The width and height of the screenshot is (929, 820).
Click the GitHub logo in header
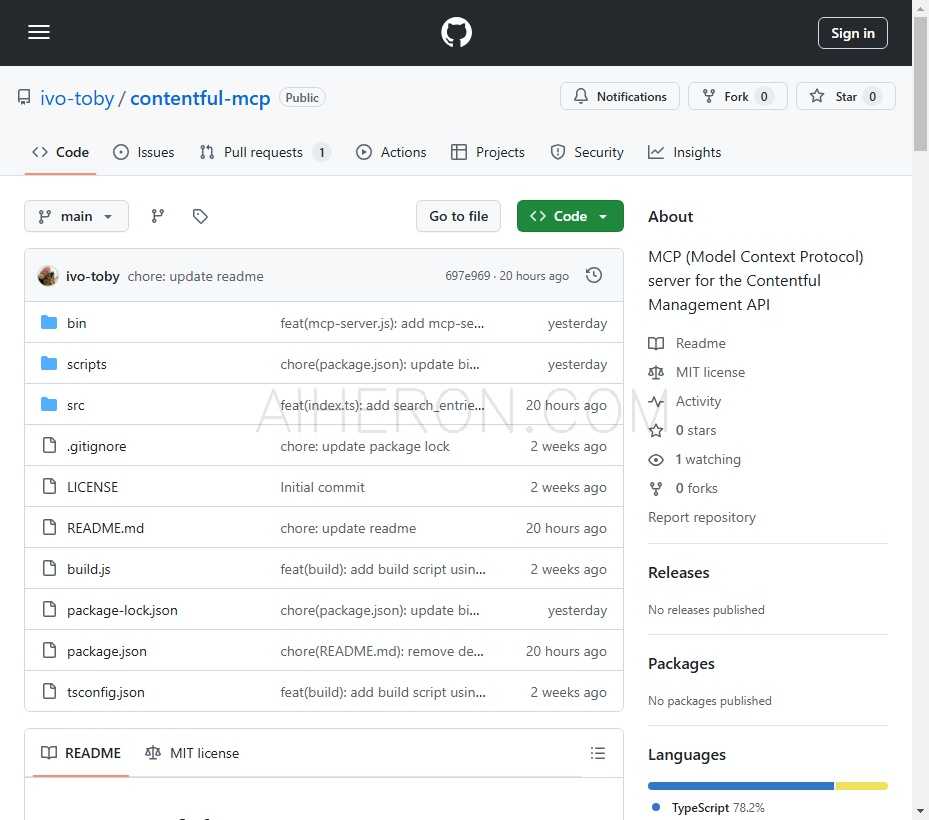[456, 33]
